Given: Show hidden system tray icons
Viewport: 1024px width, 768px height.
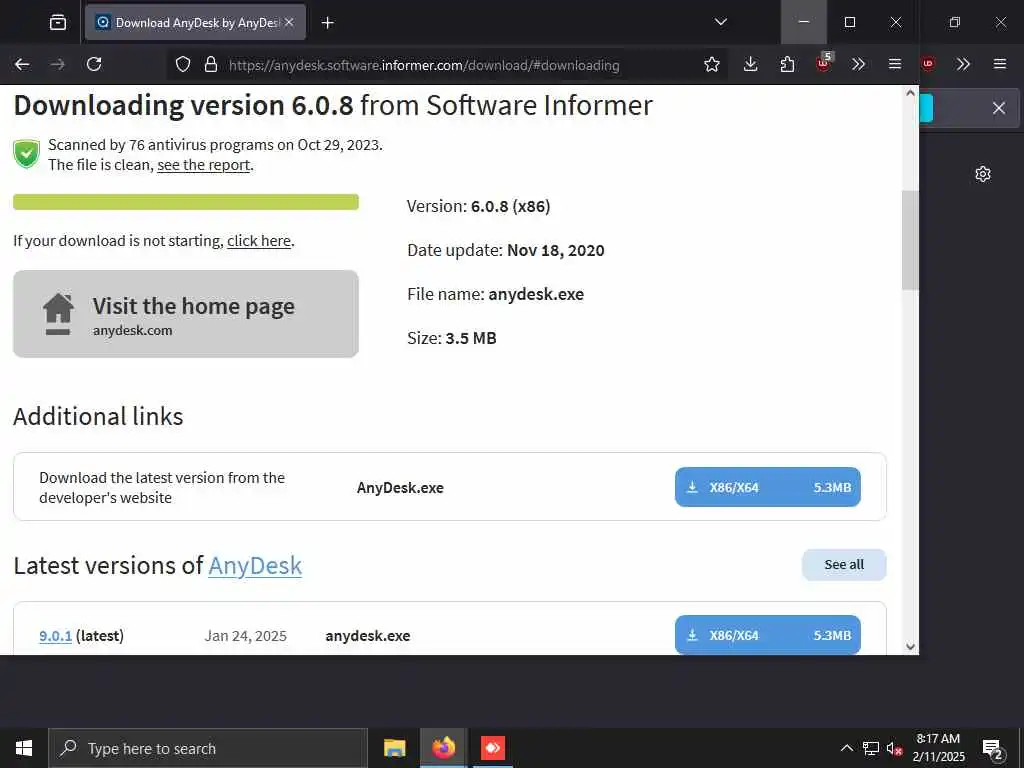Looking at the screenshot, I should click(x=846, y=748).
